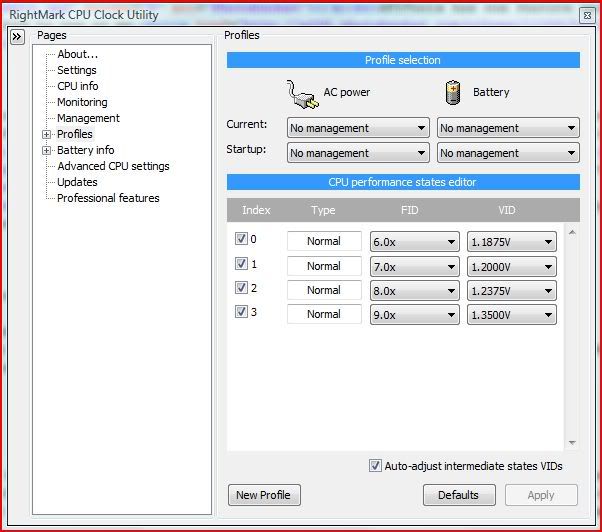Click the Defaults button
This screenshot has height=532, width=602.
(459, 495)
